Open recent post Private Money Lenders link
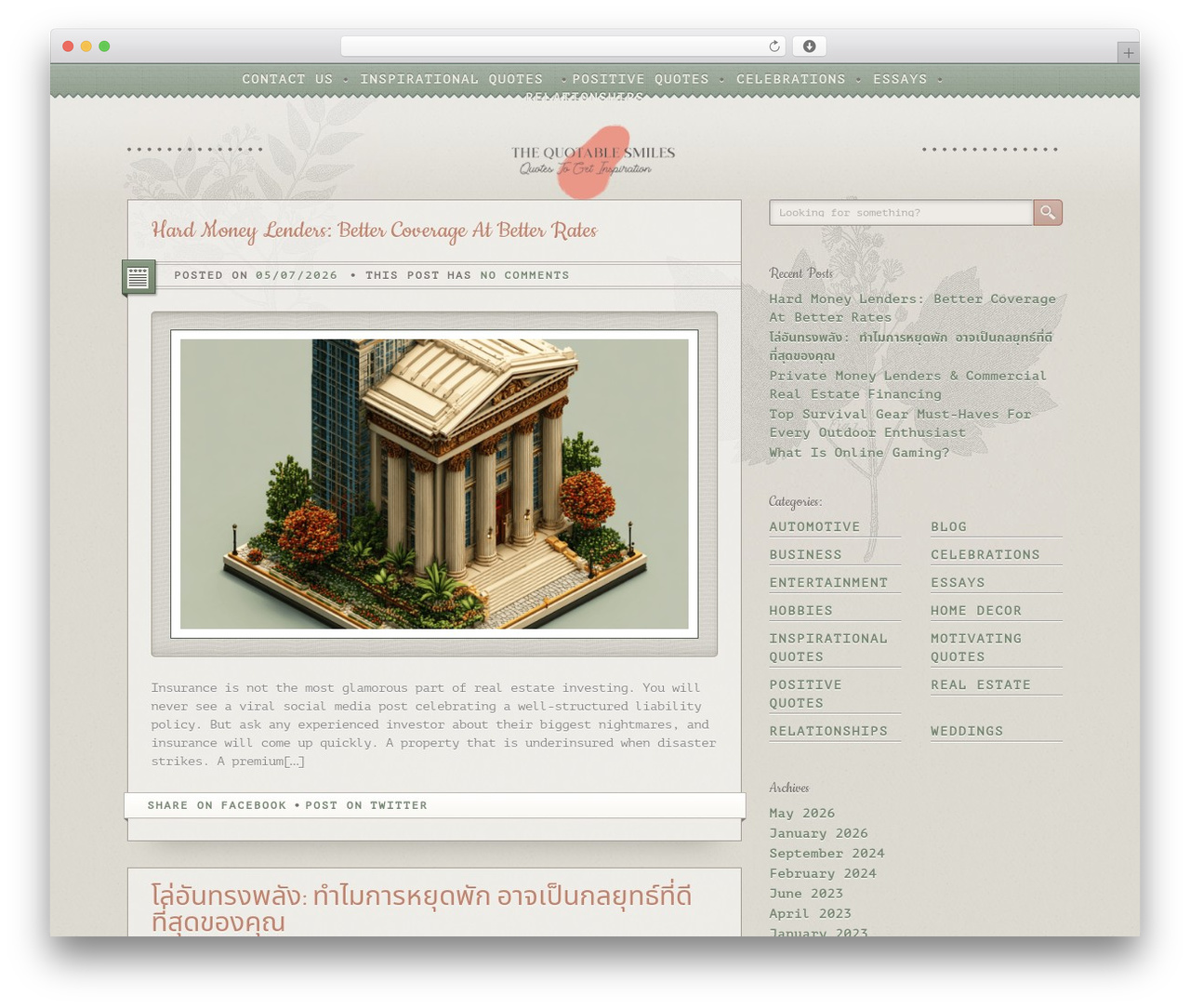Viewport: 1190px width, 1008px height. 907,385
